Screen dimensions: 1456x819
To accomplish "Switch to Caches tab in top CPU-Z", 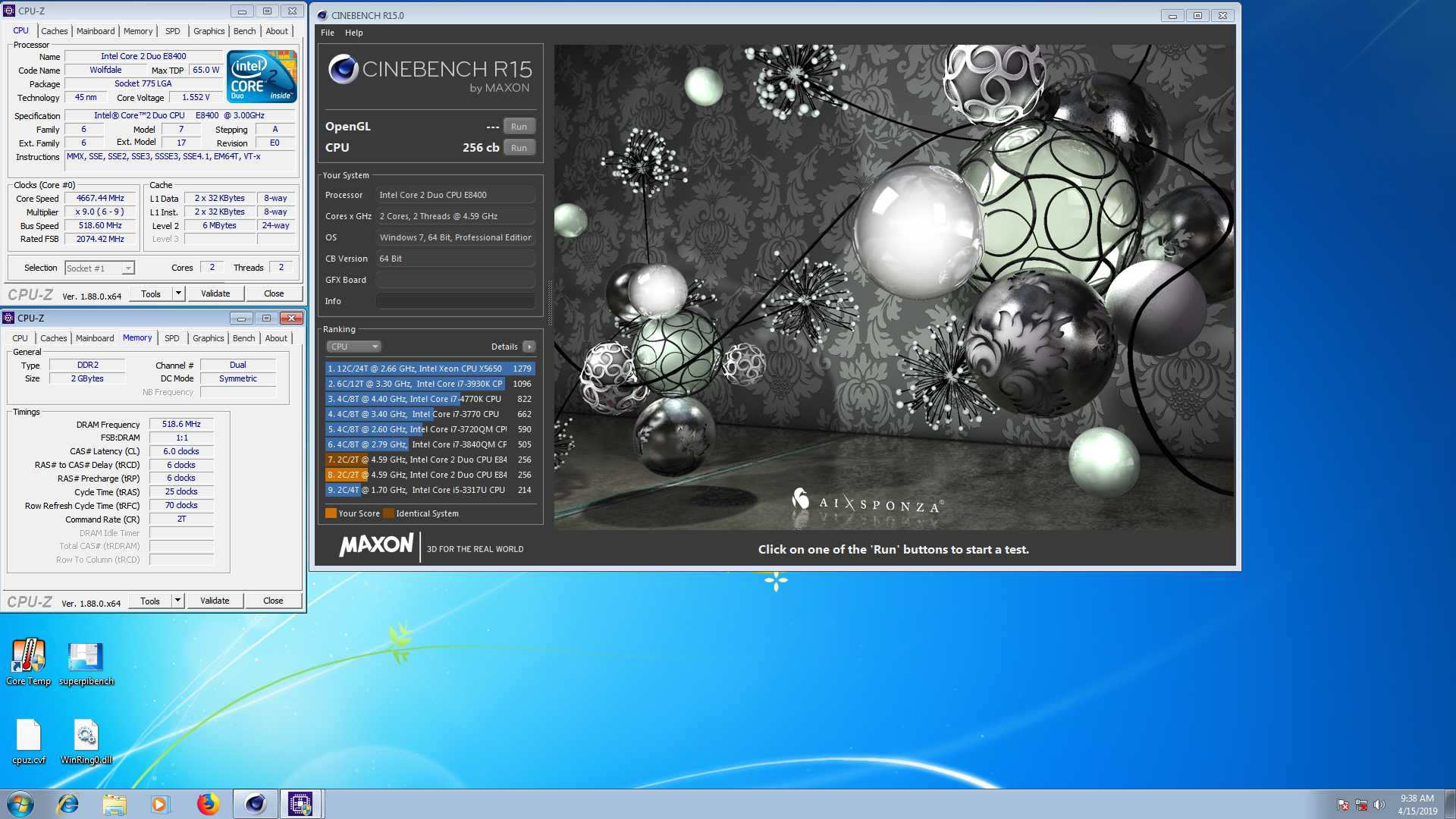I will pyautogui.click(x=54, y=31).
